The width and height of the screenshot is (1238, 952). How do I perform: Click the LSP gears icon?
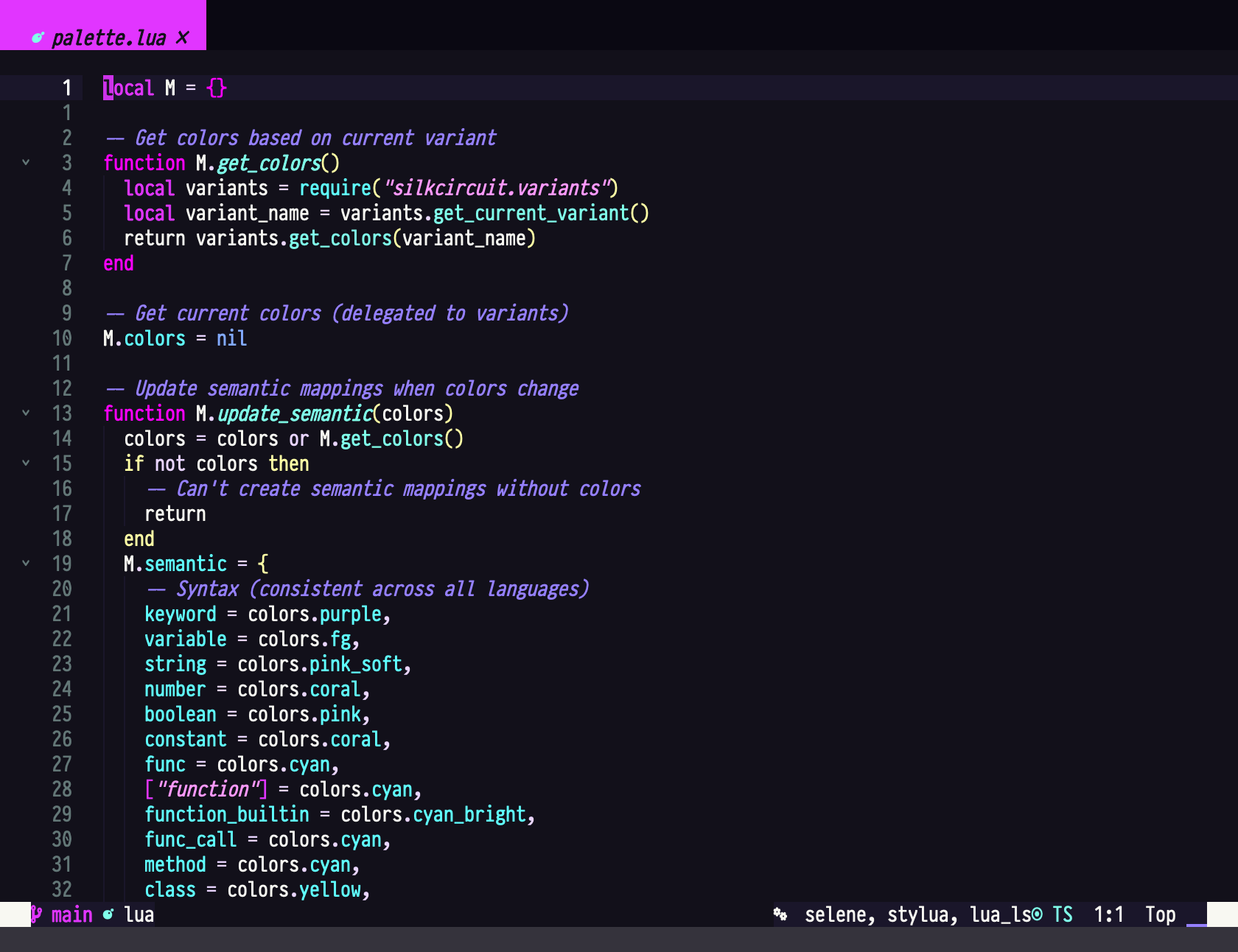780,914
